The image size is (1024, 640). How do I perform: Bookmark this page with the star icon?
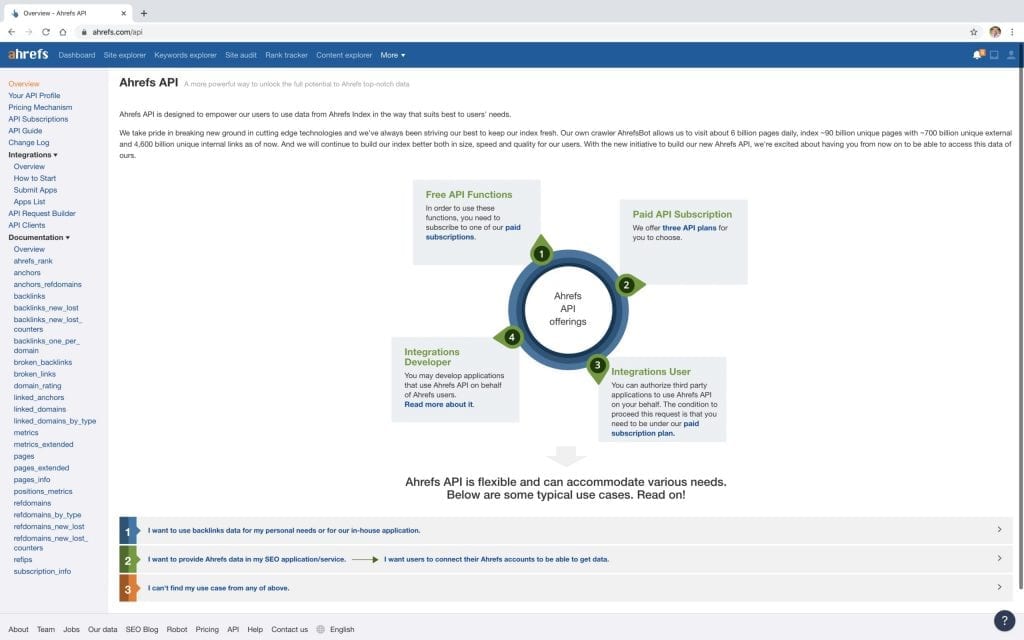pos(974,32)
